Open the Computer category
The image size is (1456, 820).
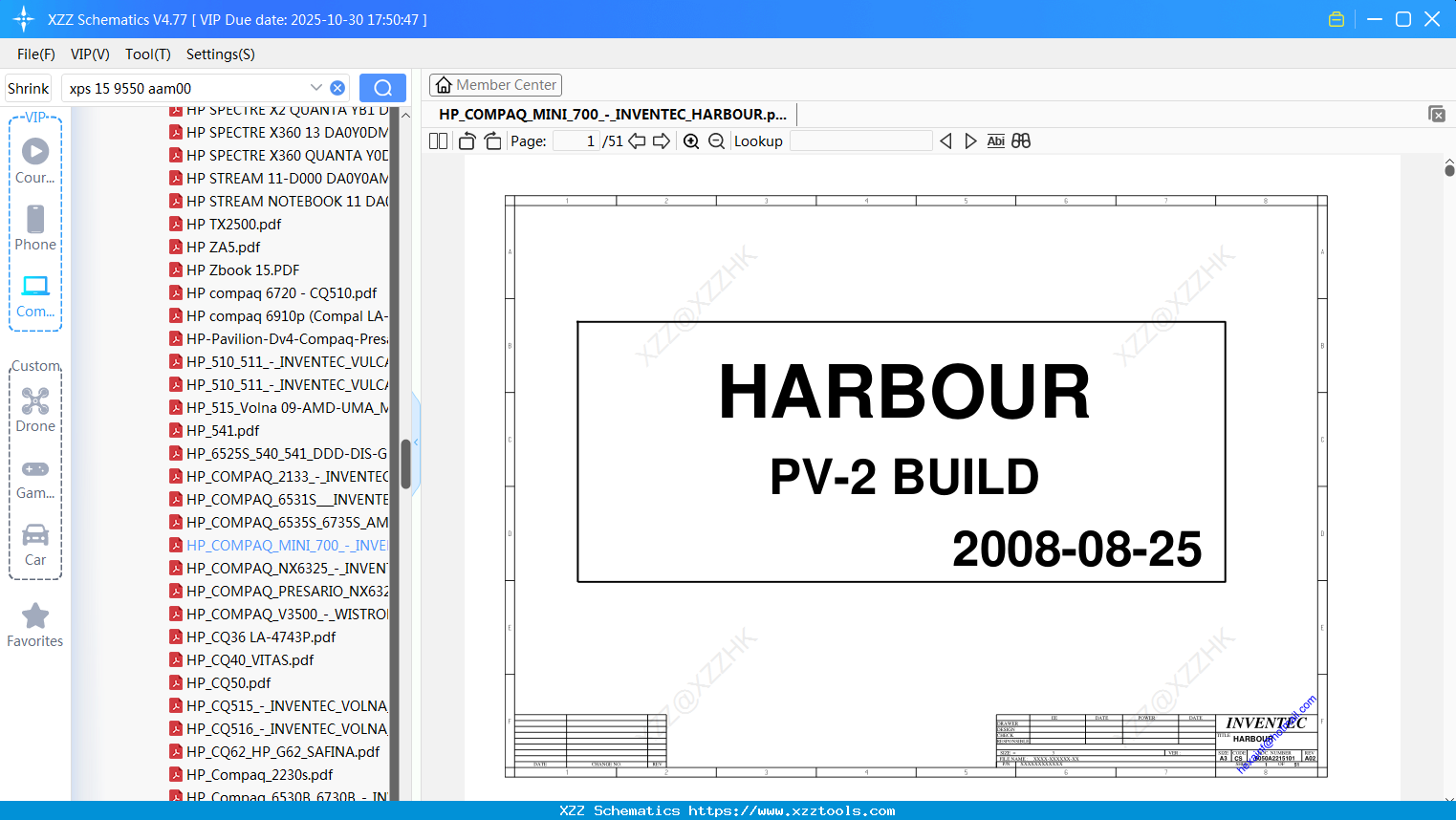[x=35, y=296]
